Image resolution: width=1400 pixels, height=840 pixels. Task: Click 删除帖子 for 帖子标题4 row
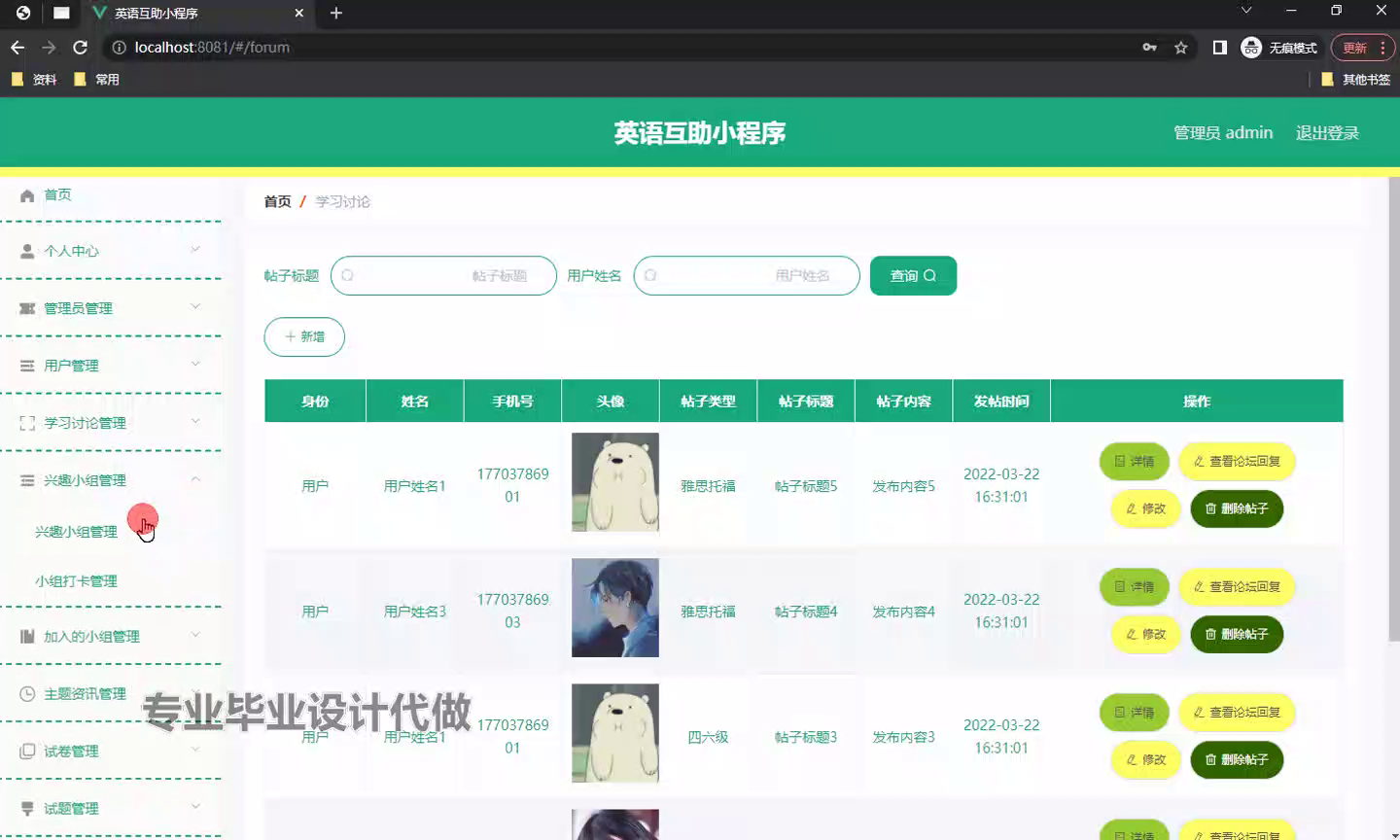[1237, 634]
